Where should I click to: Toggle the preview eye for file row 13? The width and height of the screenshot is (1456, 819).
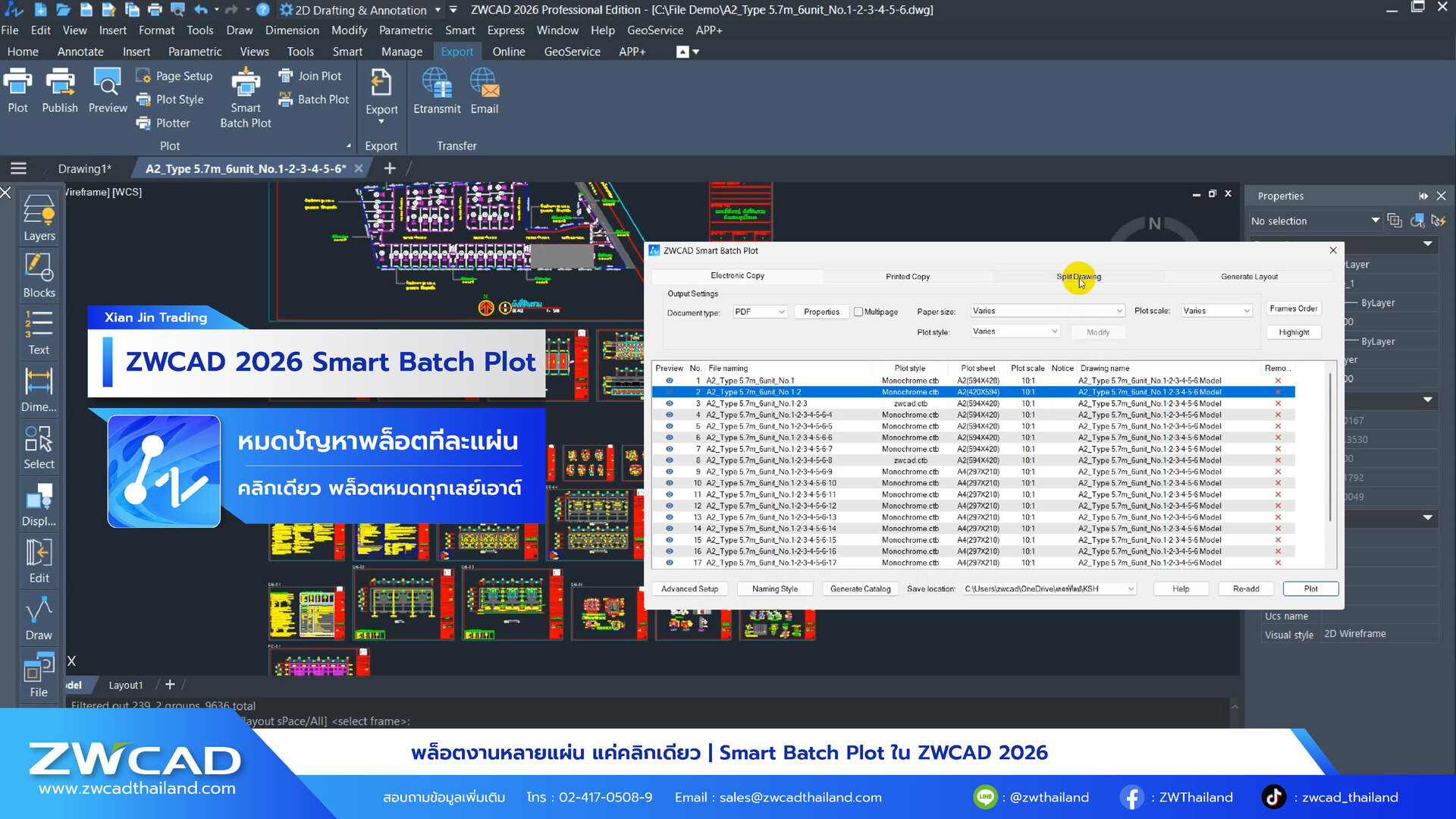[x=670, y=517]
